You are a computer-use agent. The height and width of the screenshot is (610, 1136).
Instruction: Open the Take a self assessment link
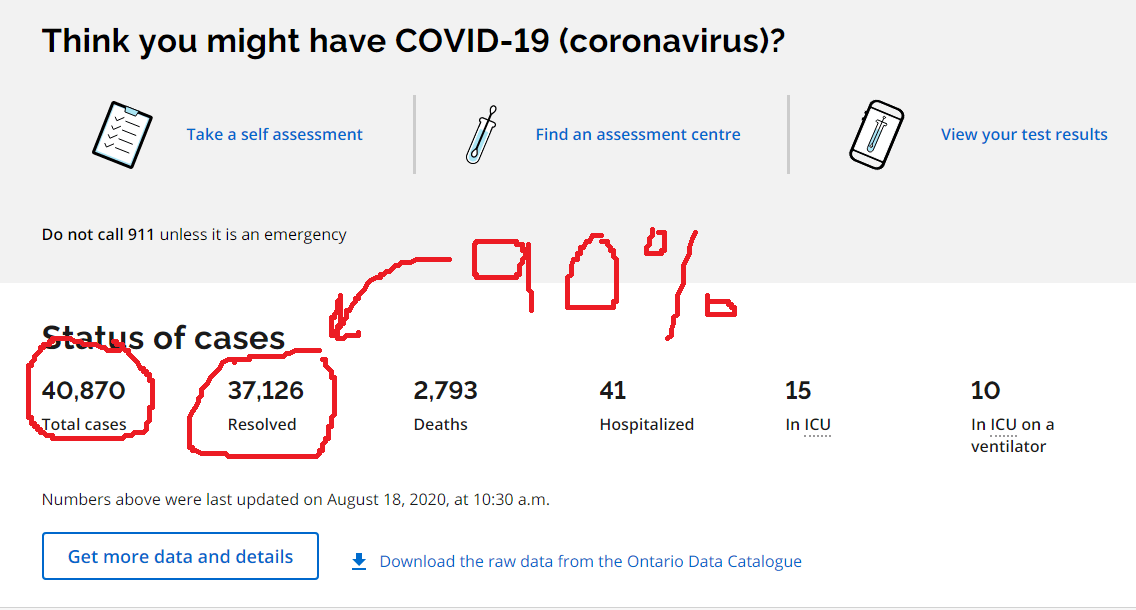(275, 134)
